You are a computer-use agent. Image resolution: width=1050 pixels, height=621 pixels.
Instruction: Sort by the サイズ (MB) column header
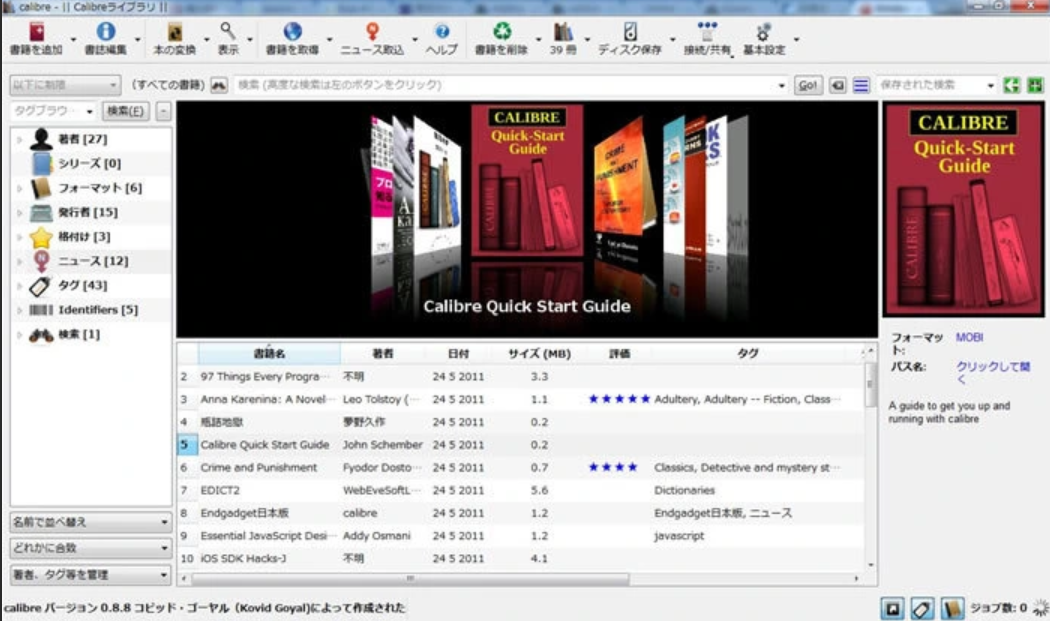(x=539, y=354)
